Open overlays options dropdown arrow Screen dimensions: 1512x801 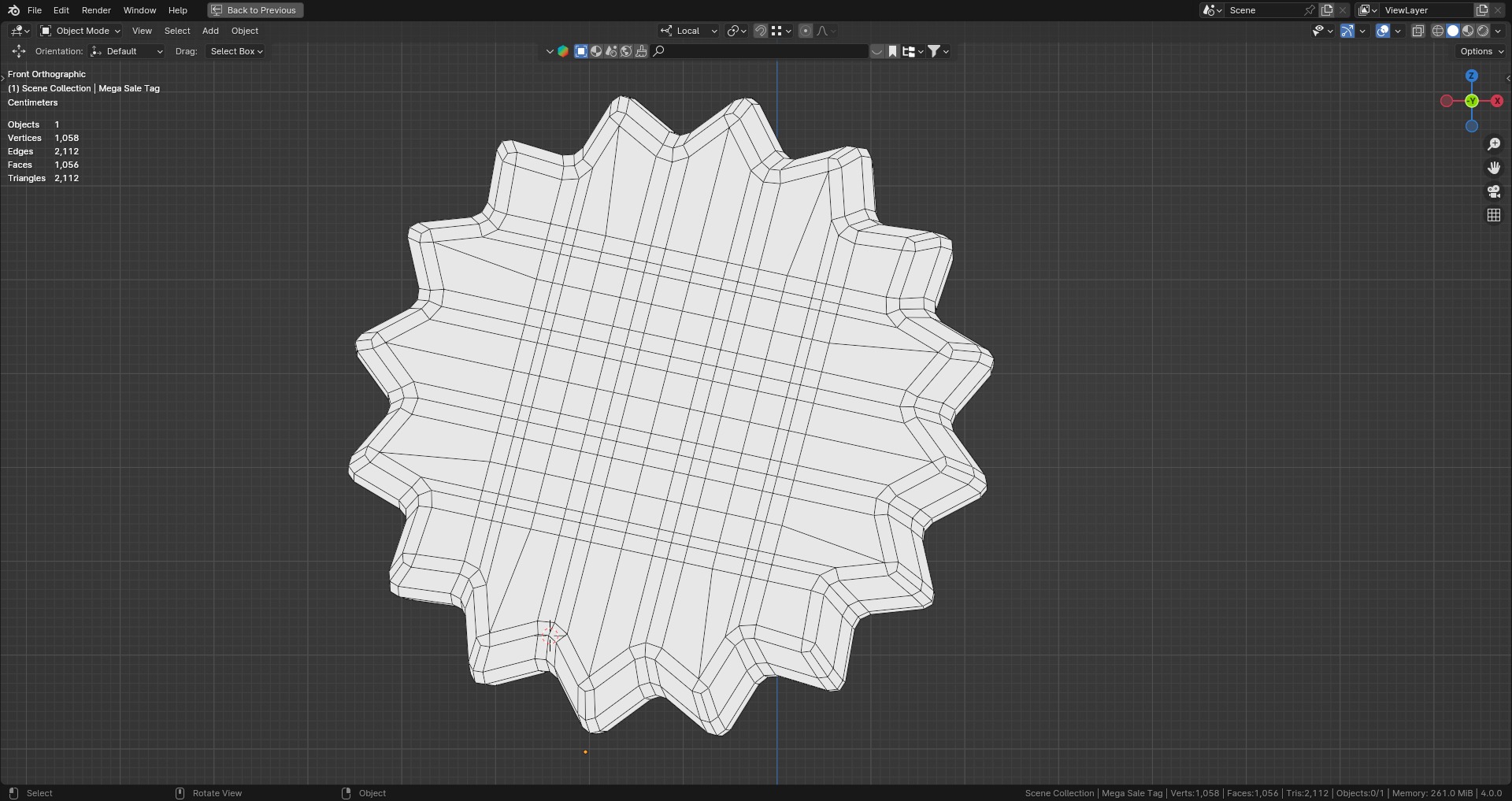point(1398,31)
